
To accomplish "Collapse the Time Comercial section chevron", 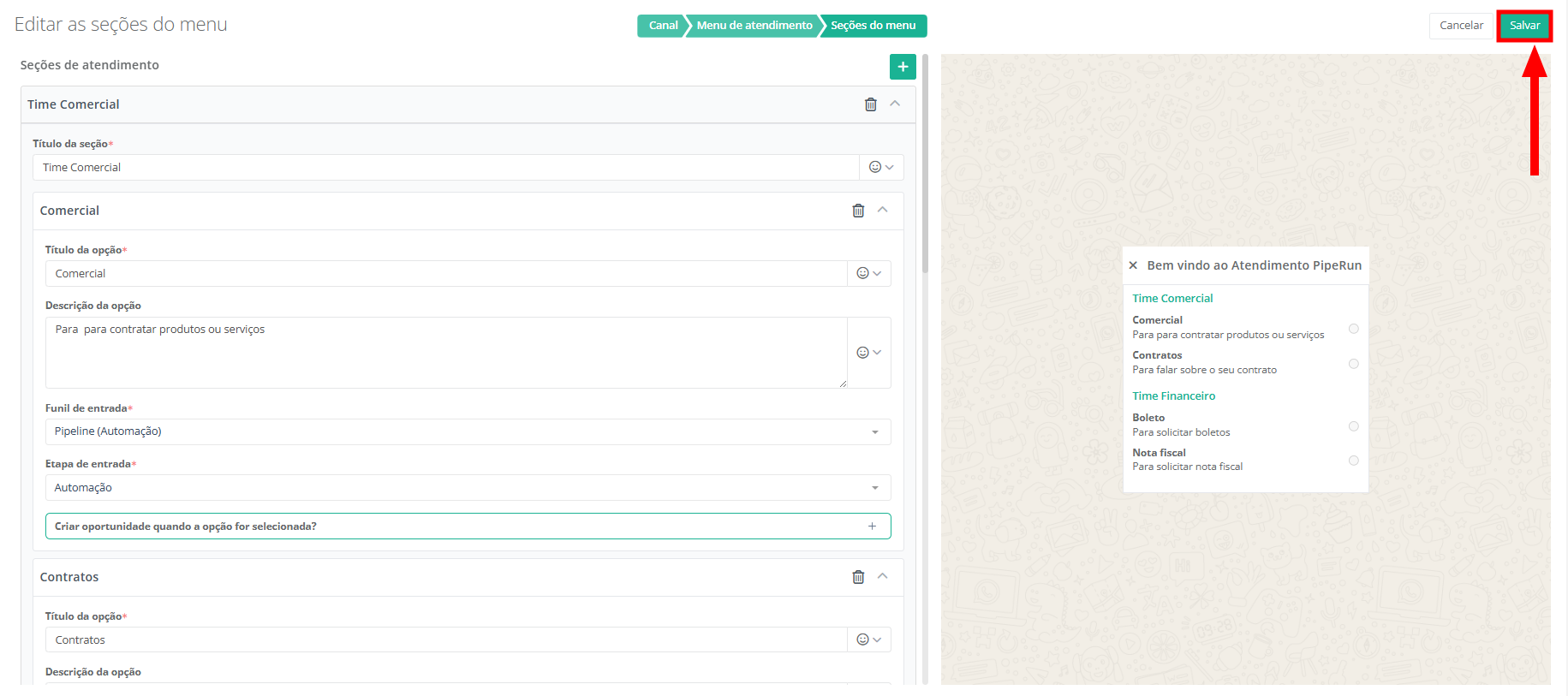I will click(895, 104).
